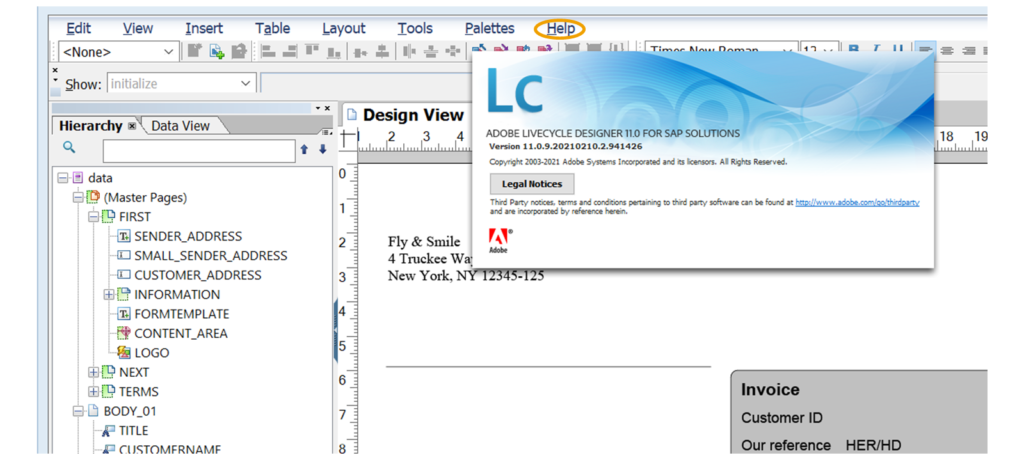This screenshot has width=1024, height=460.
Task: Click the align vertical center icon
Action: [x=360, y=51]
